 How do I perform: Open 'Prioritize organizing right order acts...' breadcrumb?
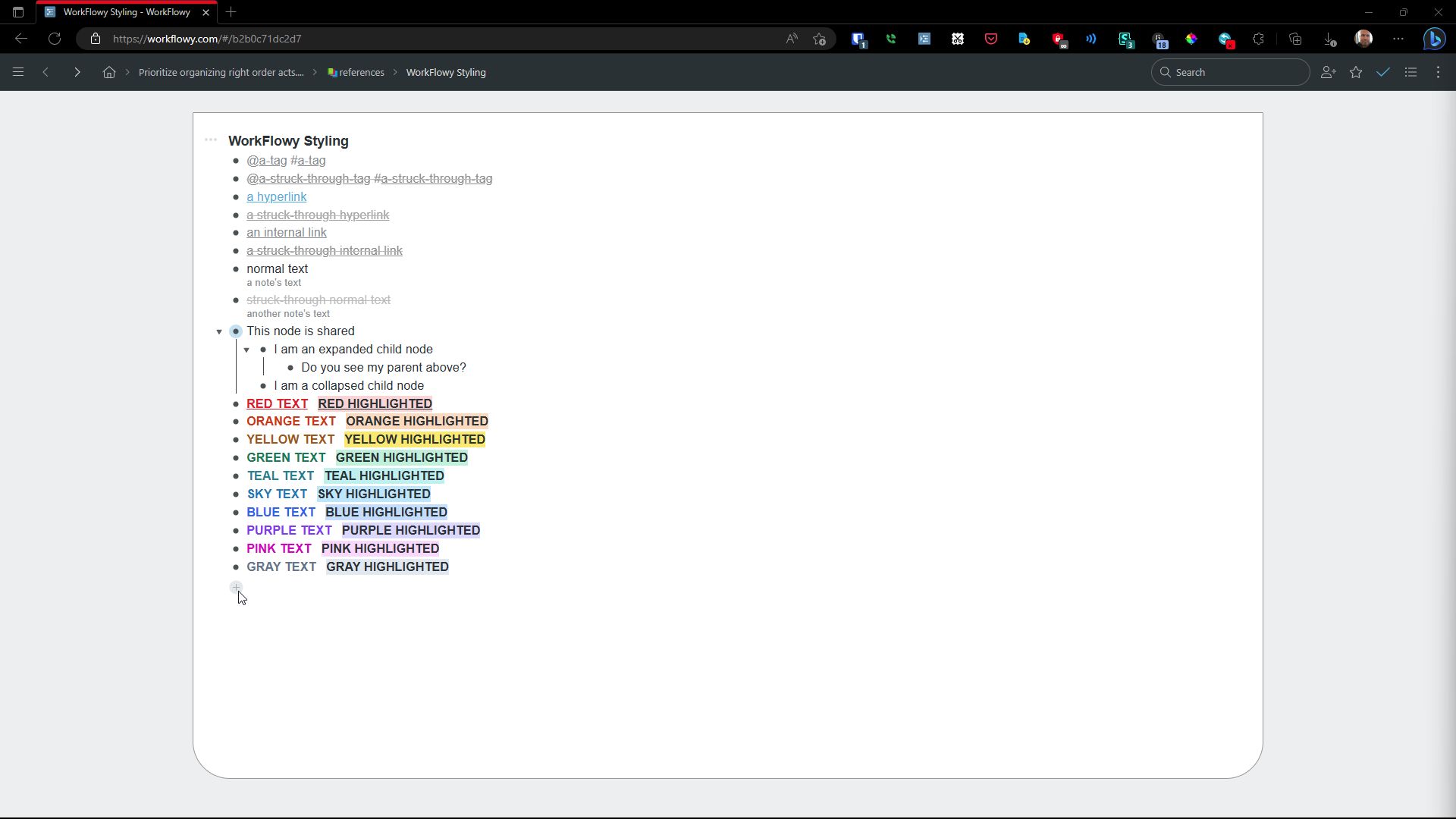point(221,72)
